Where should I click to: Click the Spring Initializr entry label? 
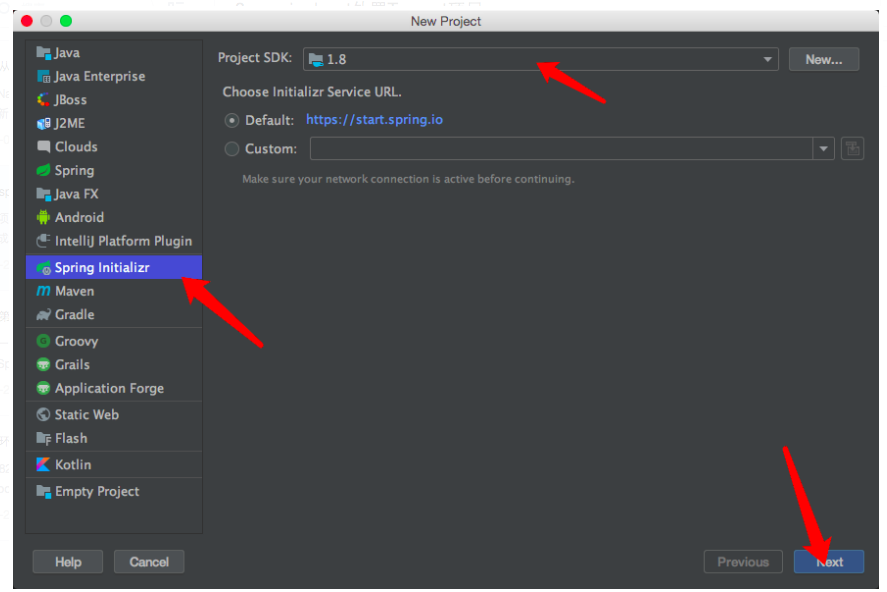tap(102, 267)
